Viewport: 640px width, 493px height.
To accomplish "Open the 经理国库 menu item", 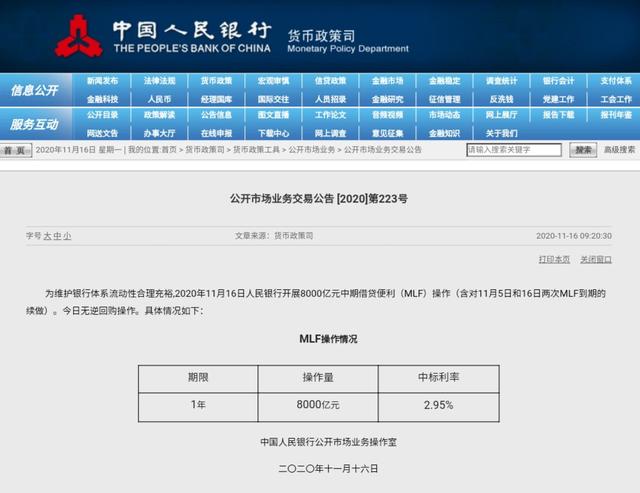I will click(x=216, y=99).
